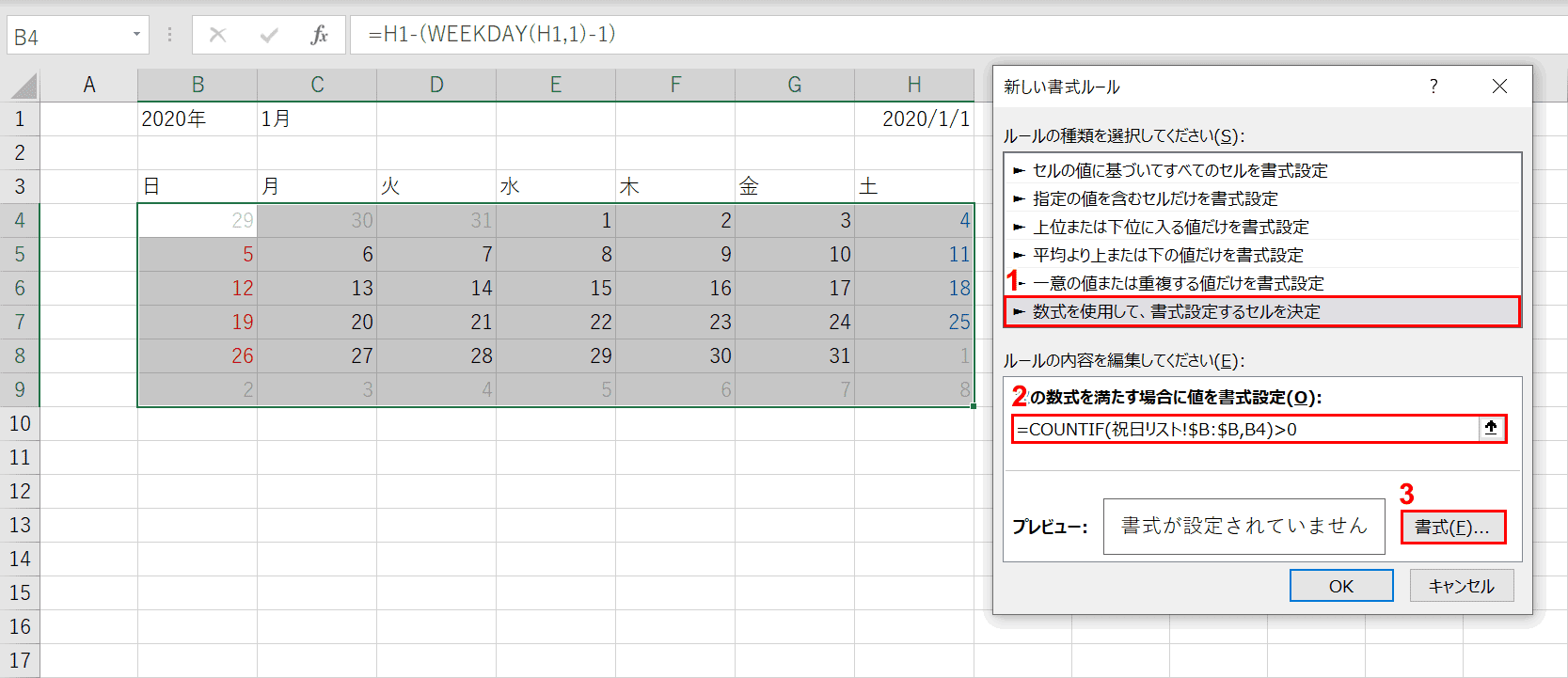
Task: Select row 4 header
Action: (20, 221)
